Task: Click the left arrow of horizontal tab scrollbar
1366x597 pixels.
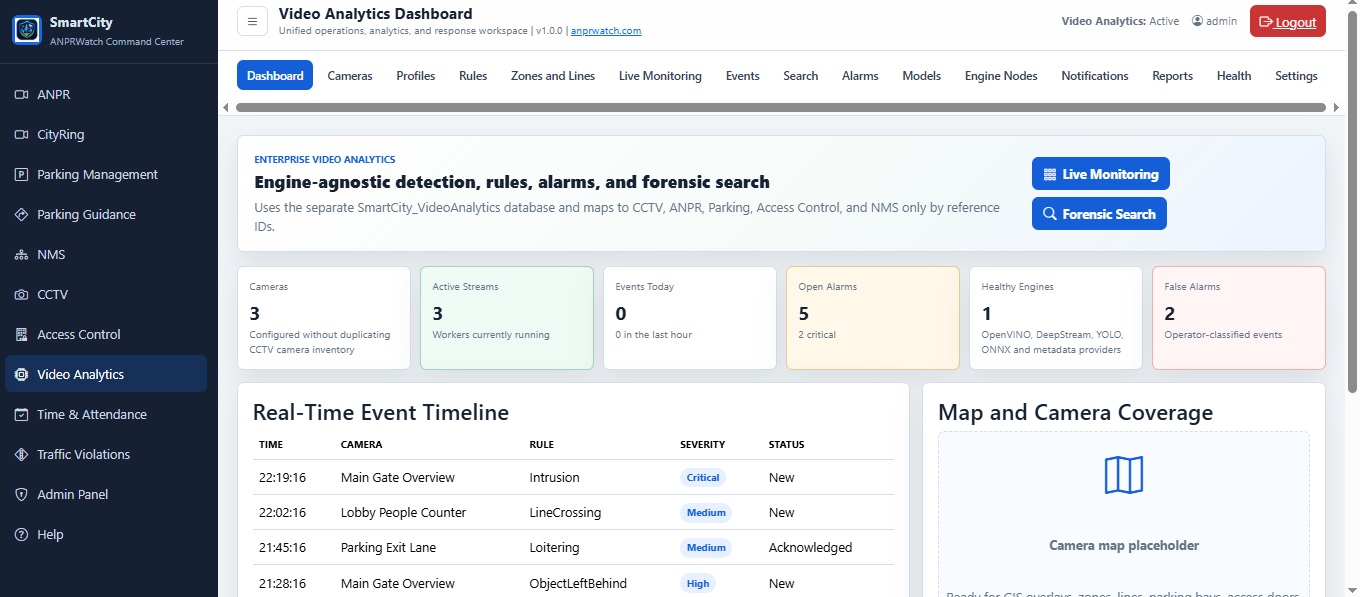Action: pos(227,107)
